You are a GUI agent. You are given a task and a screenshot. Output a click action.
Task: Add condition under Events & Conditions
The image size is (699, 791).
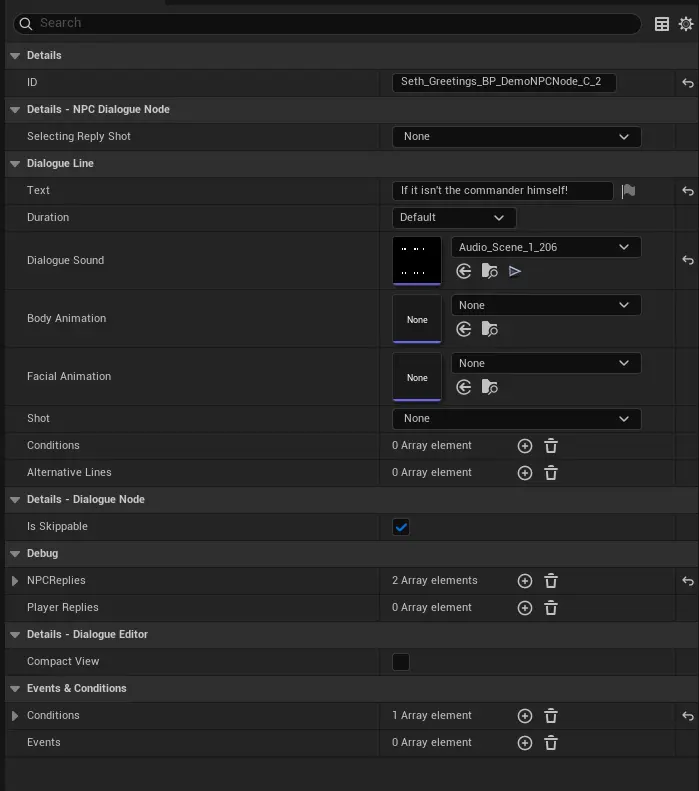click(x=525, y=716)
